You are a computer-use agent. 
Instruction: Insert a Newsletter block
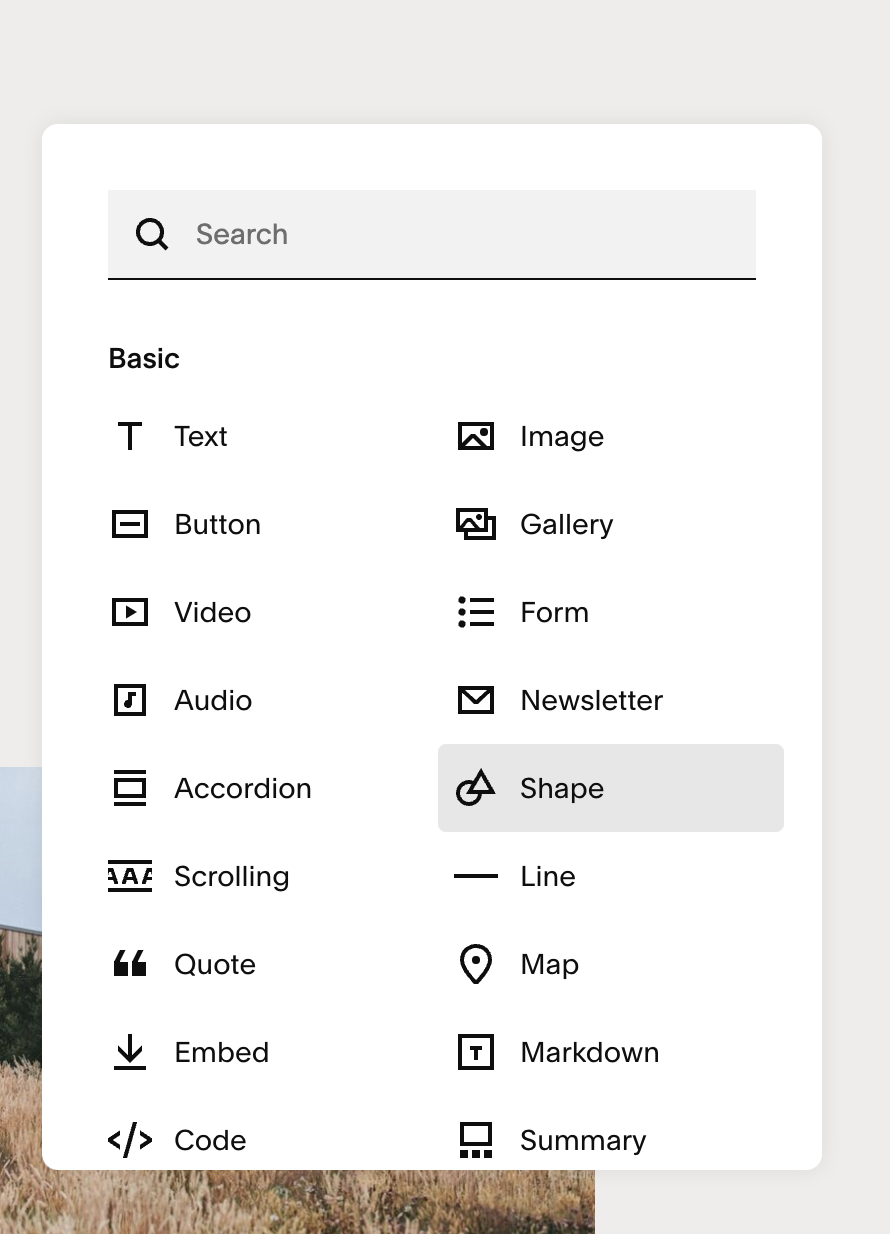click(x=475, y=700)
